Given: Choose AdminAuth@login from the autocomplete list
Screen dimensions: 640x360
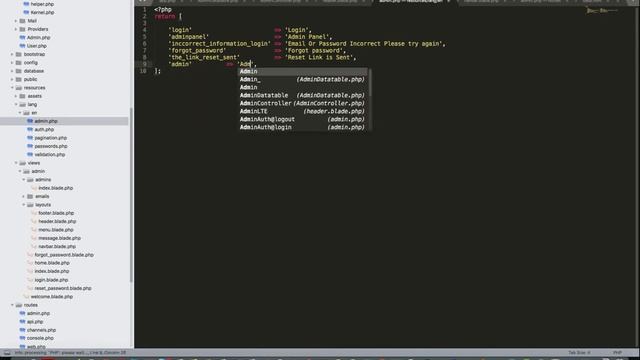Looking at the screenshot, I should point(303,127).
